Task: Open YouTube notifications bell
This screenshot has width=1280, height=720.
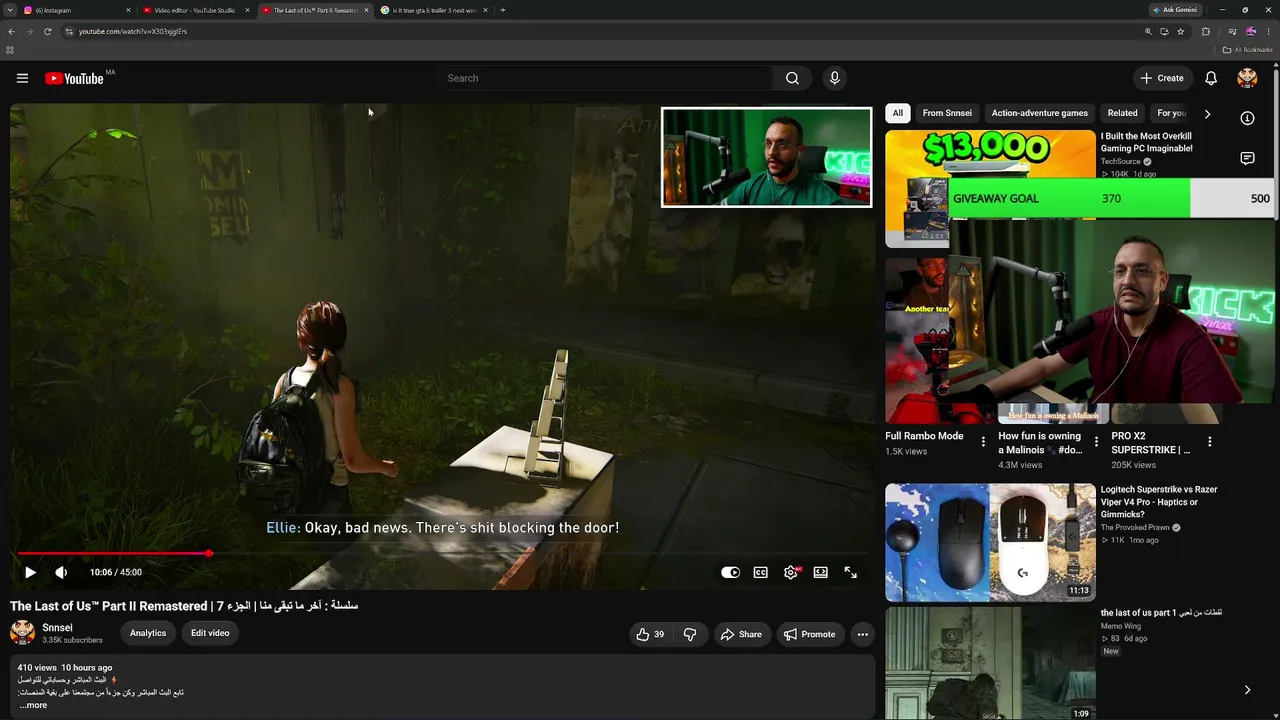Action: (1211, 78)
